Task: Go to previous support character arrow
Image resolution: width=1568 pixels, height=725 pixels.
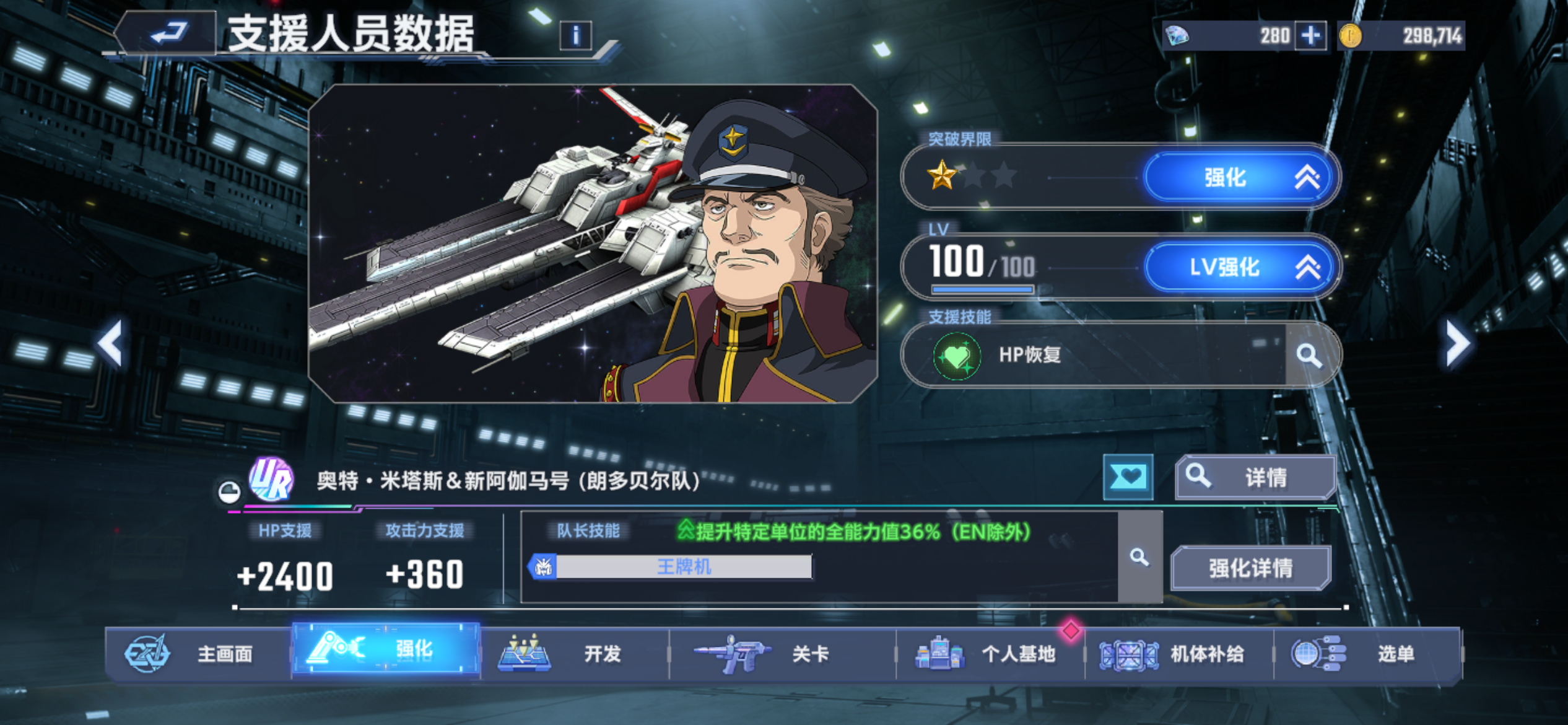Action: pos(110,343)
